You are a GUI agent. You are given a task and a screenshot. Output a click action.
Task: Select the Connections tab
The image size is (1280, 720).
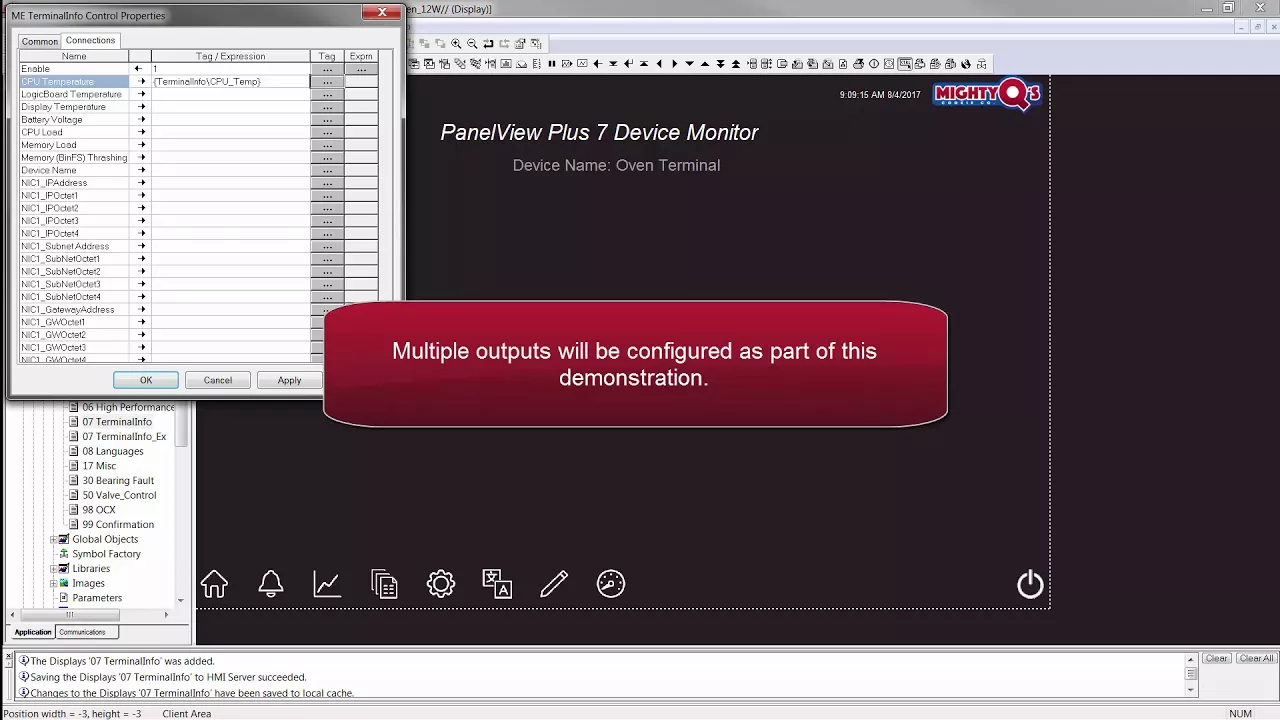(x=91, y=40)
